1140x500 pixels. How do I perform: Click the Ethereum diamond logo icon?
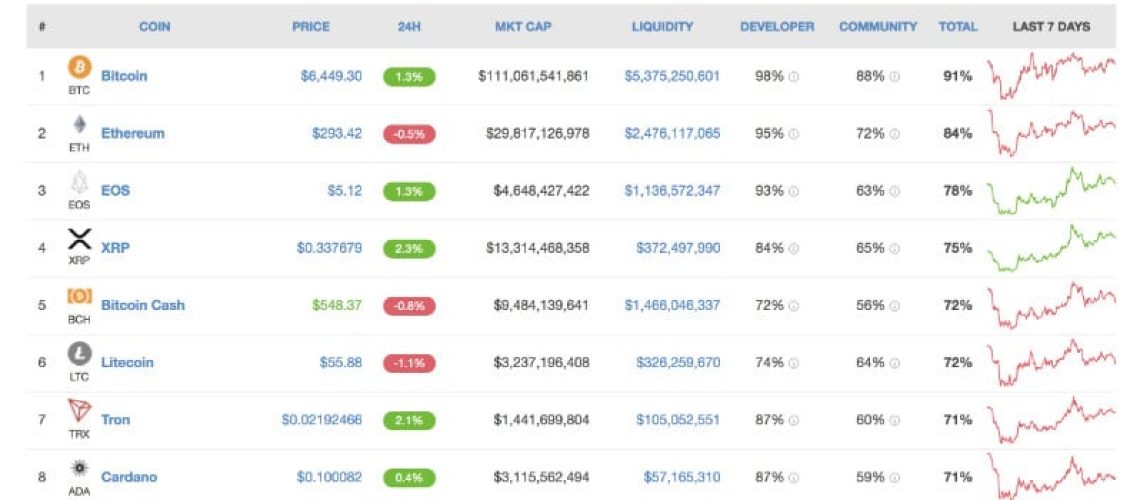click(x=79, y=125)
